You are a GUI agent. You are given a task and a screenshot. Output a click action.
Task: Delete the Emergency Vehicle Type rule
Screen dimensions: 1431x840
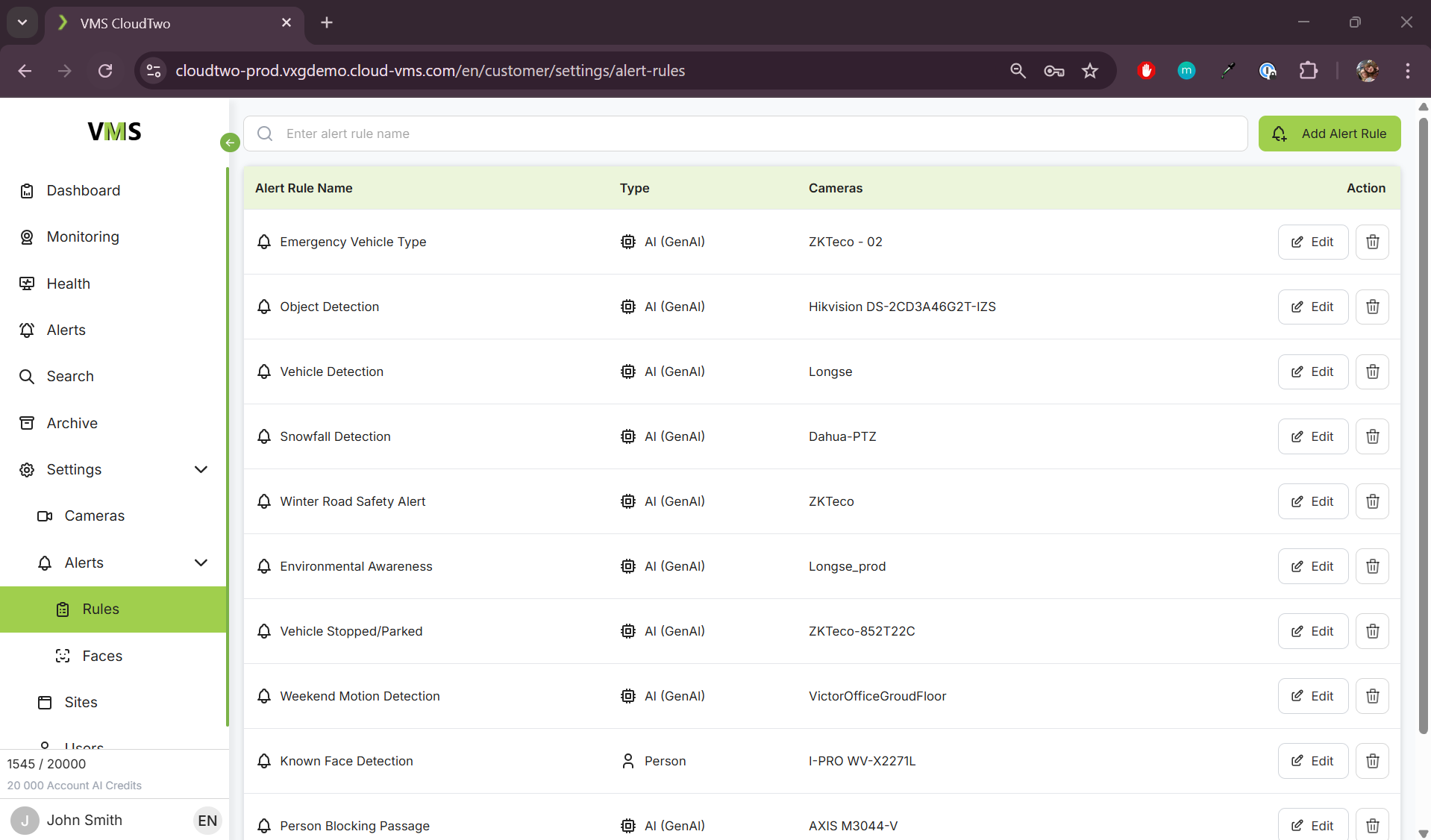[x=1372, y=242]
